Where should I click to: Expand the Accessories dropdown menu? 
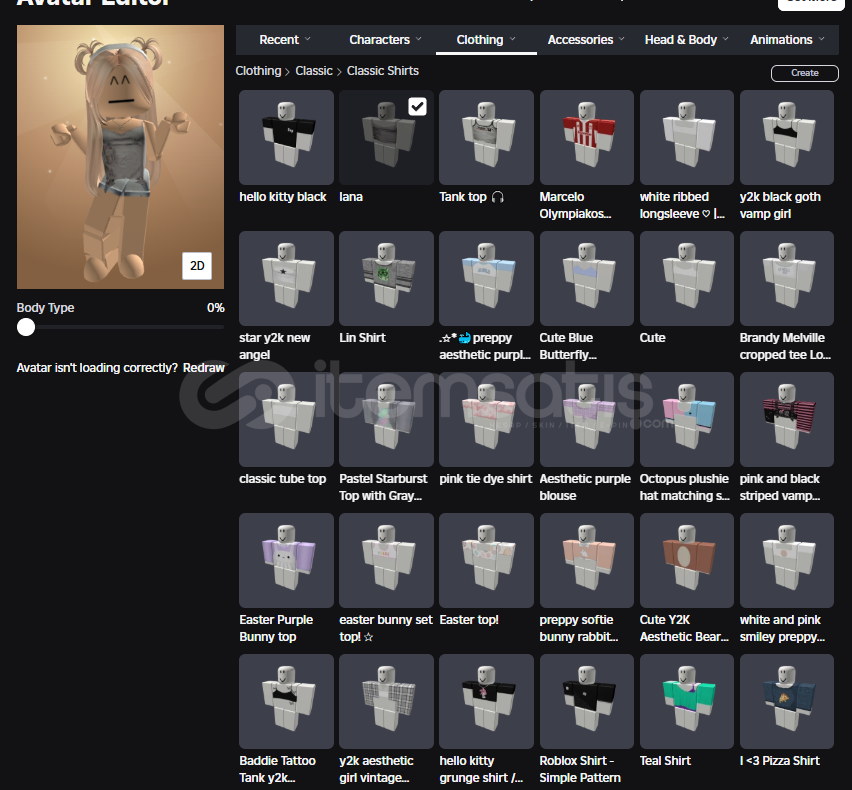586,40
